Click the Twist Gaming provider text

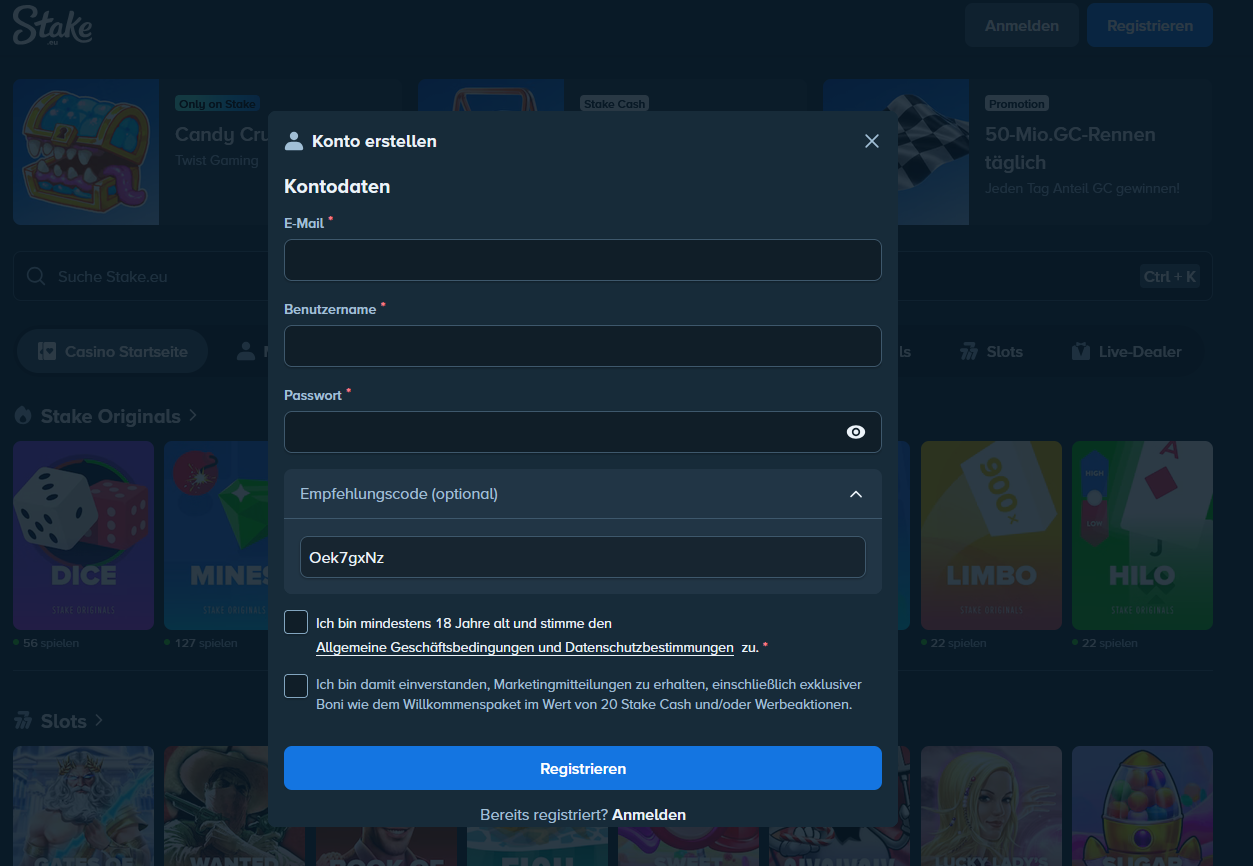point(216,160)
